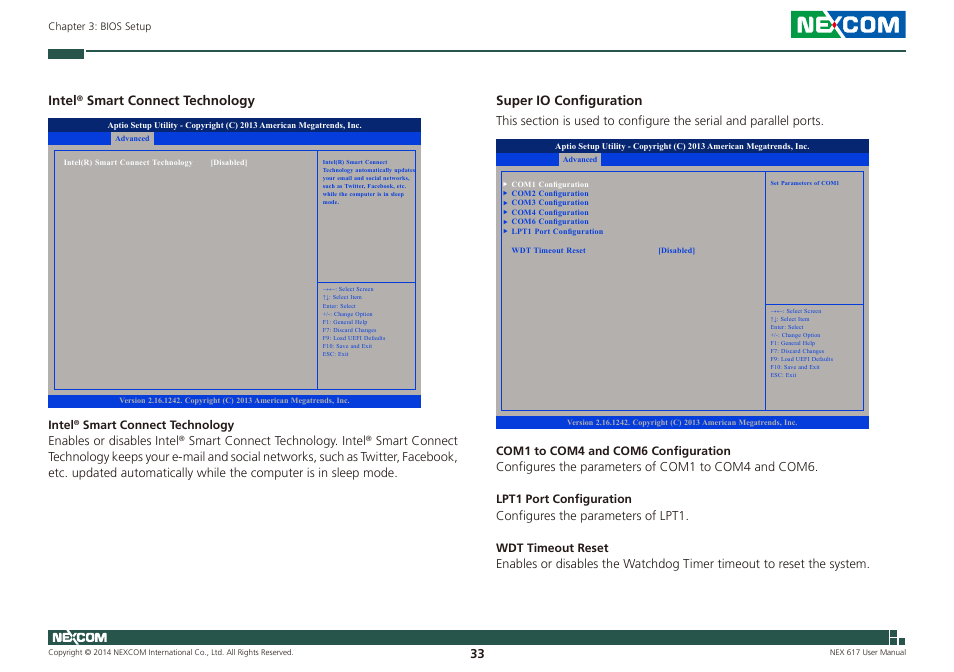954x672 pixels.
Task: Open COM4 Configuration submenu
Action: [x=549, y=212]
